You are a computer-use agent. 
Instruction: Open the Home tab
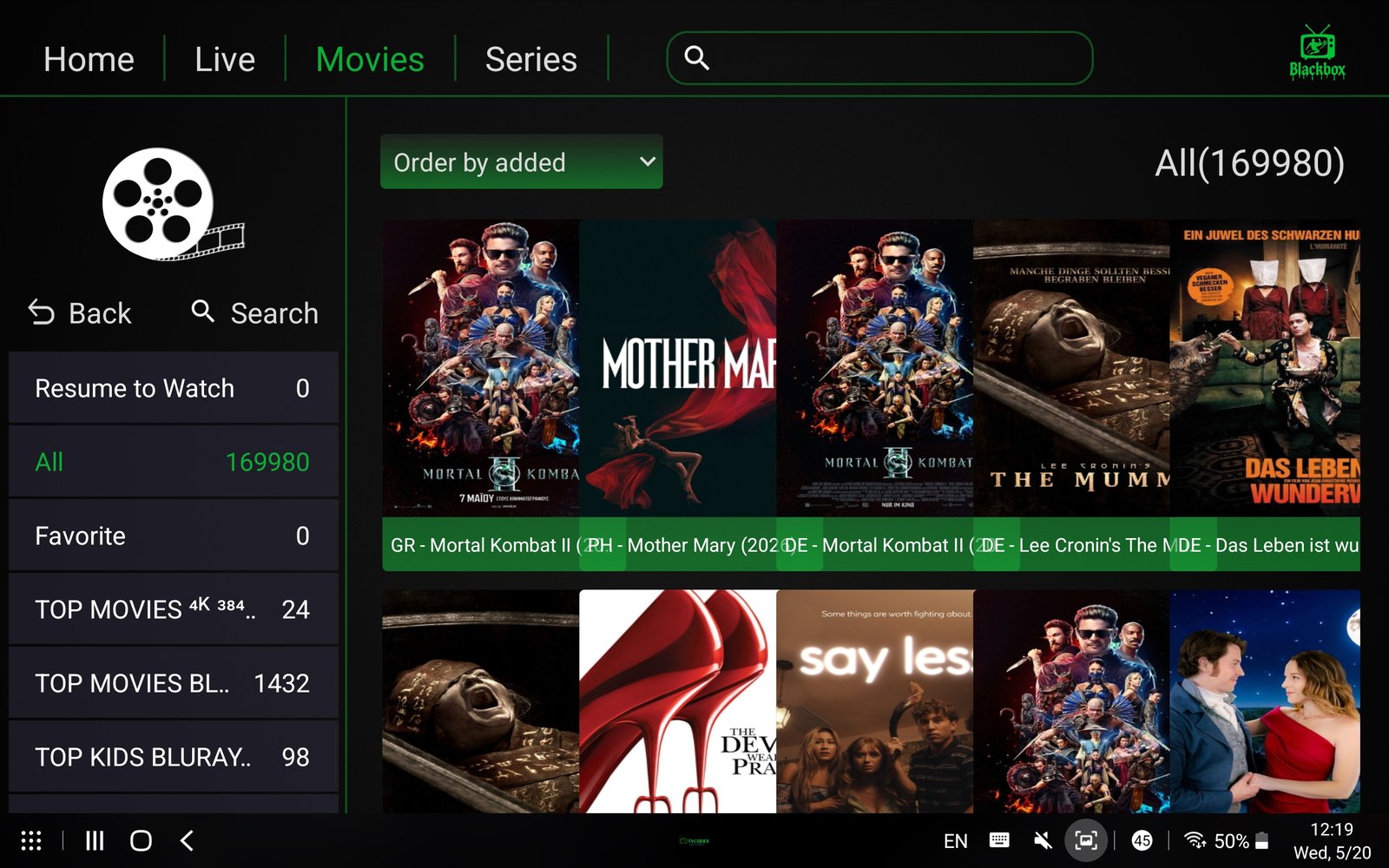[89, 60]
